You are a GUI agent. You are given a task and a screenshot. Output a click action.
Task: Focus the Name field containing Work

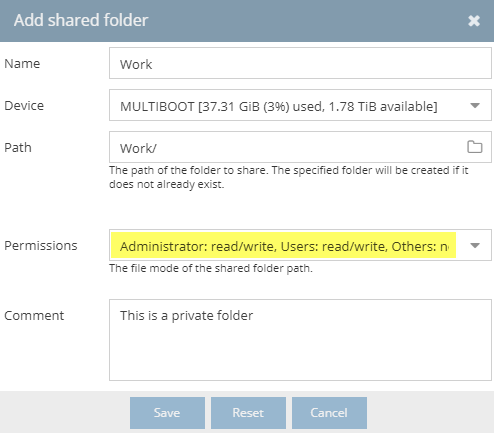[x=300, y=63]
